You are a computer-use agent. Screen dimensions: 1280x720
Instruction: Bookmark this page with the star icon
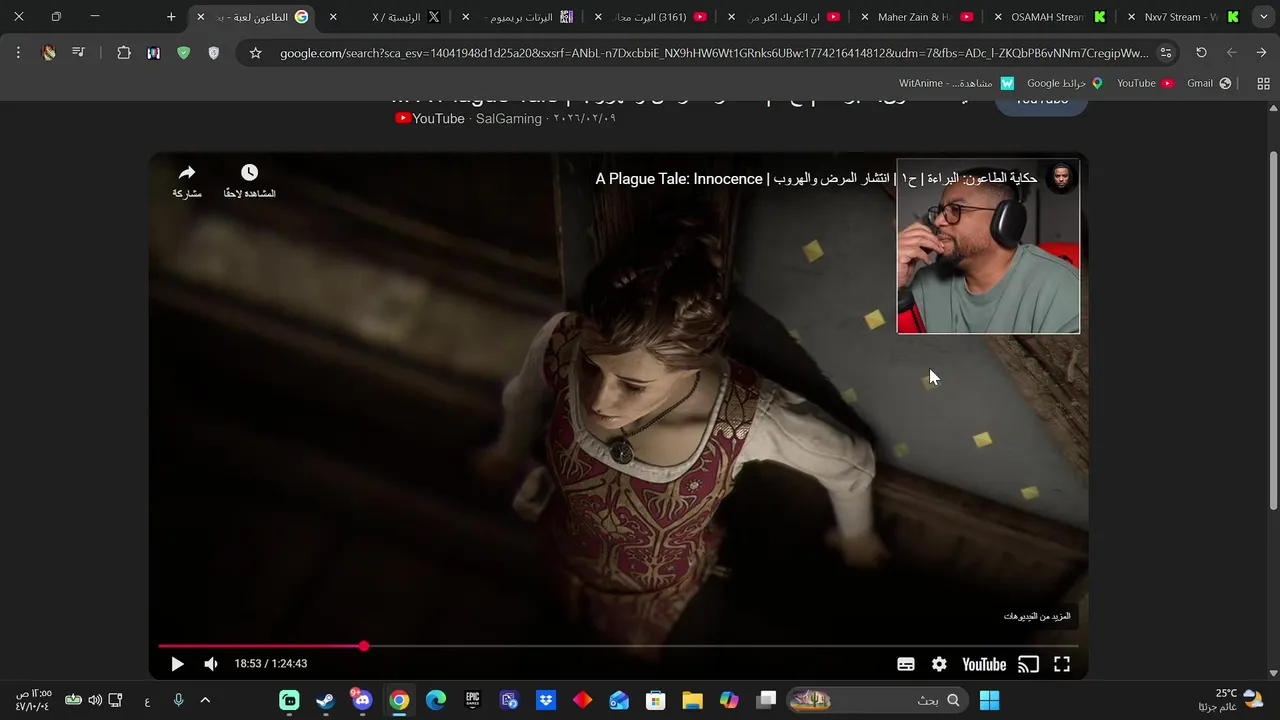[256, 53]
